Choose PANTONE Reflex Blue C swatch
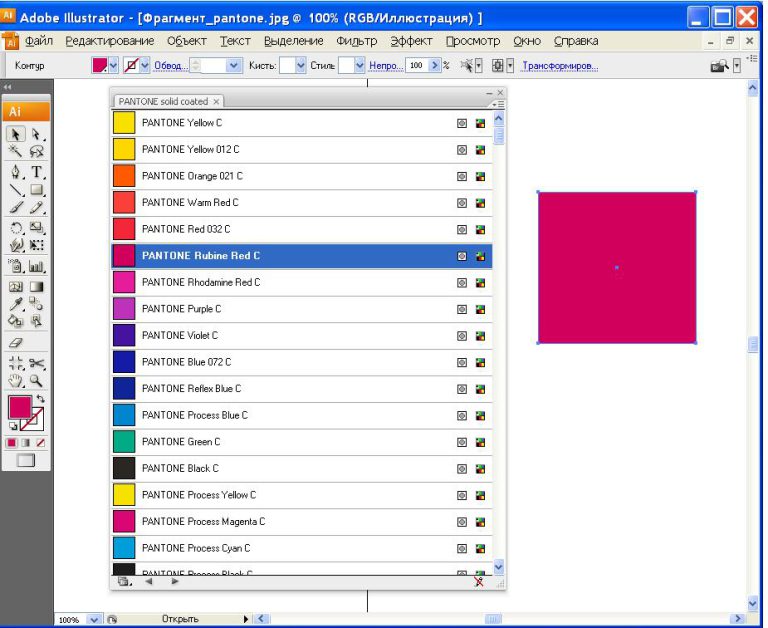This screenshot has width=768, height=628. 302,389
